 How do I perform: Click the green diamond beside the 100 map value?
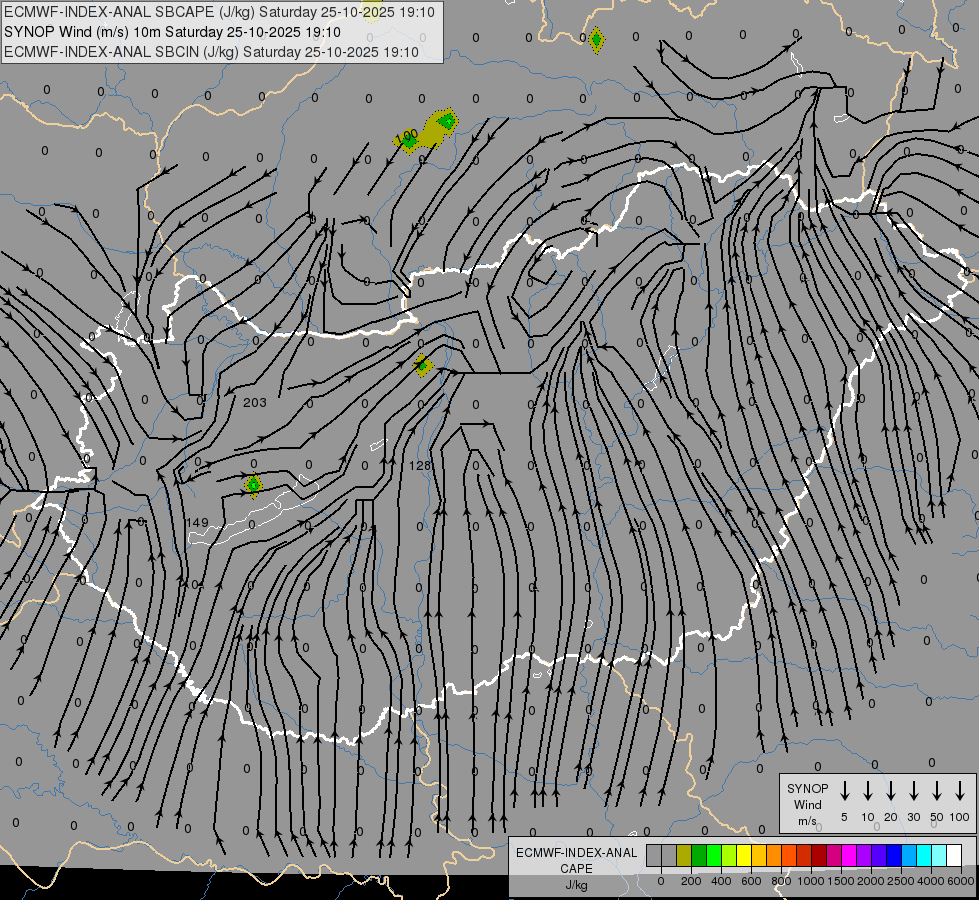coord(408,142)
